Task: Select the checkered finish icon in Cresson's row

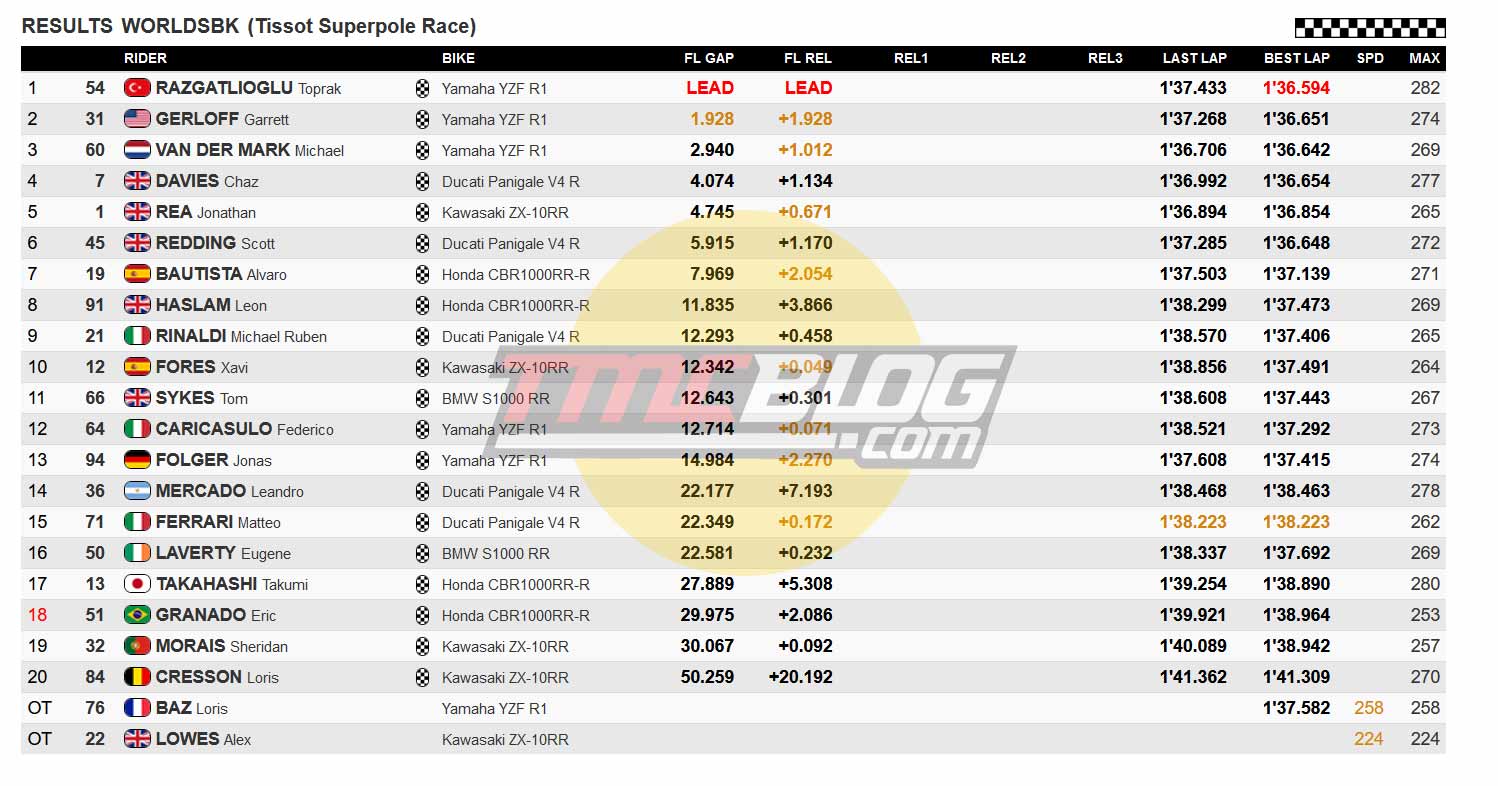Action: pos(422,677)
